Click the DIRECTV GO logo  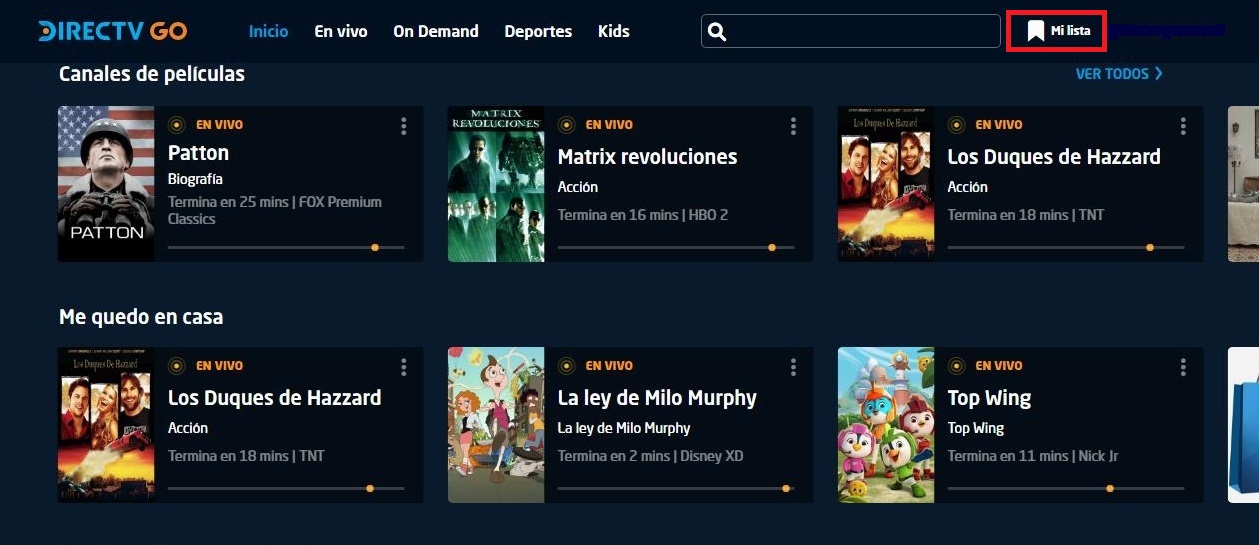click(x=113, y=31)
